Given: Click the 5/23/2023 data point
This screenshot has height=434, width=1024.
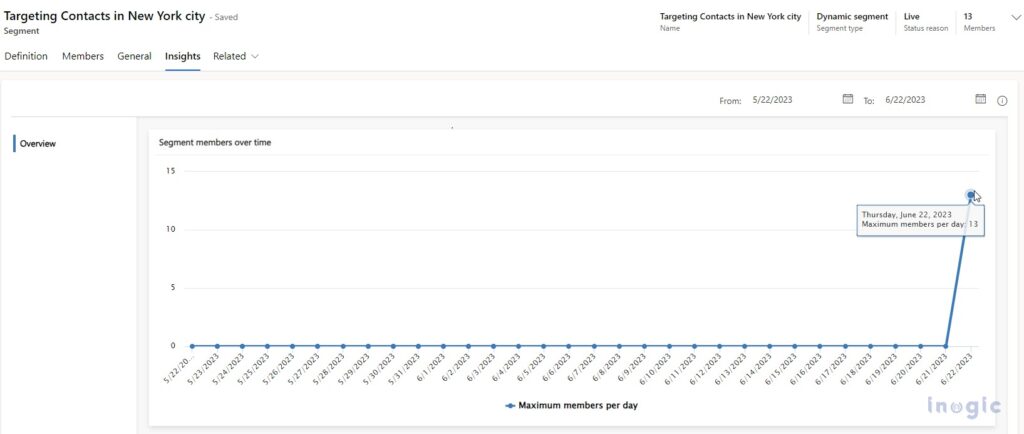Looking at the screenshot, I should pyautogui.click(x=217, y=346).
